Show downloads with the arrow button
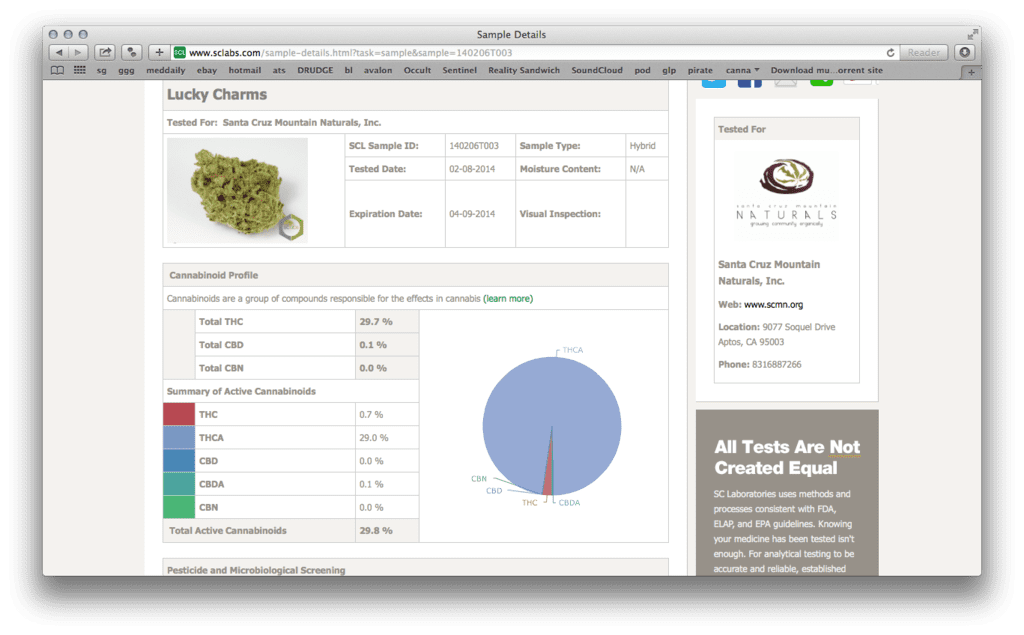 coord(965,52)
